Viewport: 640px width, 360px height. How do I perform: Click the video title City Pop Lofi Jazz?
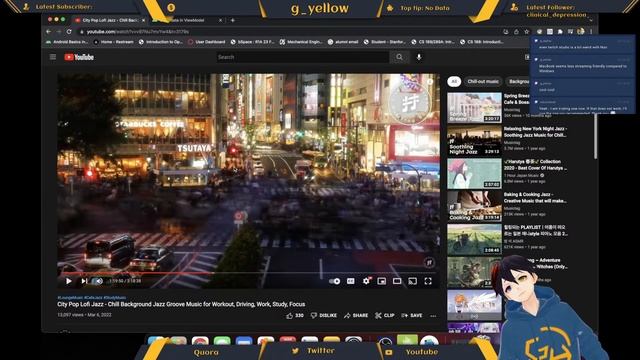[x=181, y=304]
